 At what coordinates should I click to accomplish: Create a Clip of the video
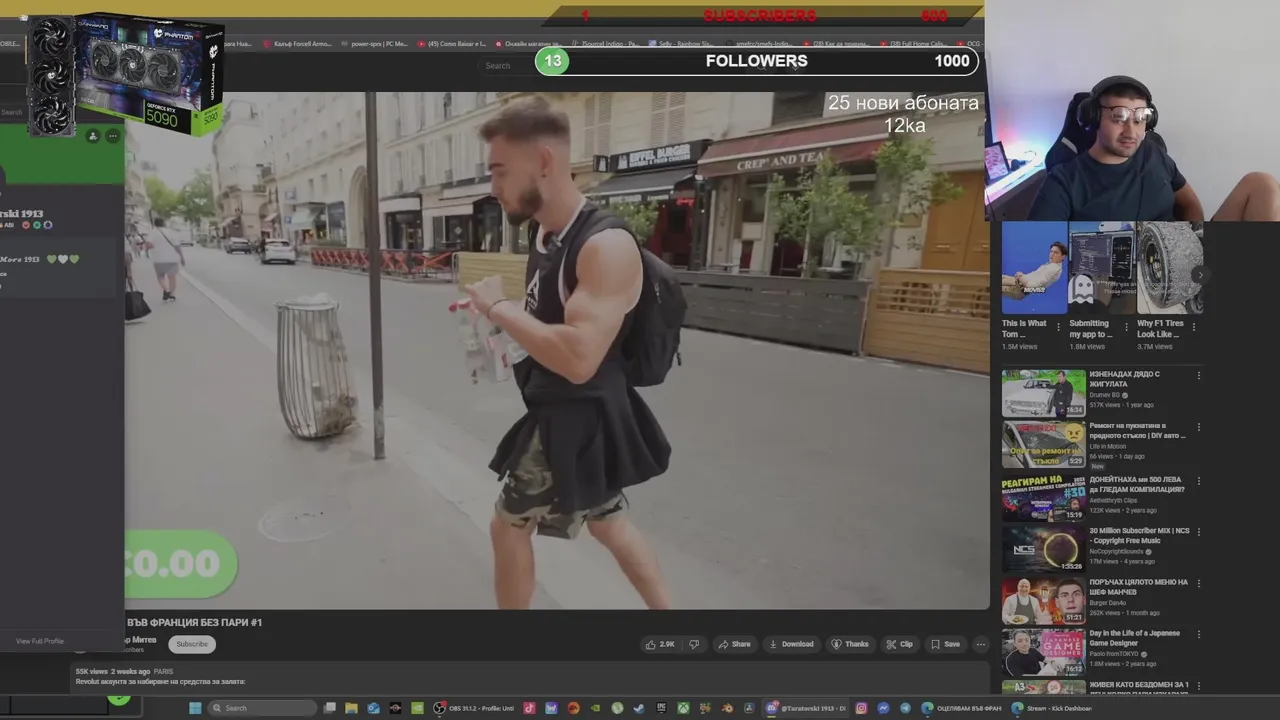coord(899,644)
